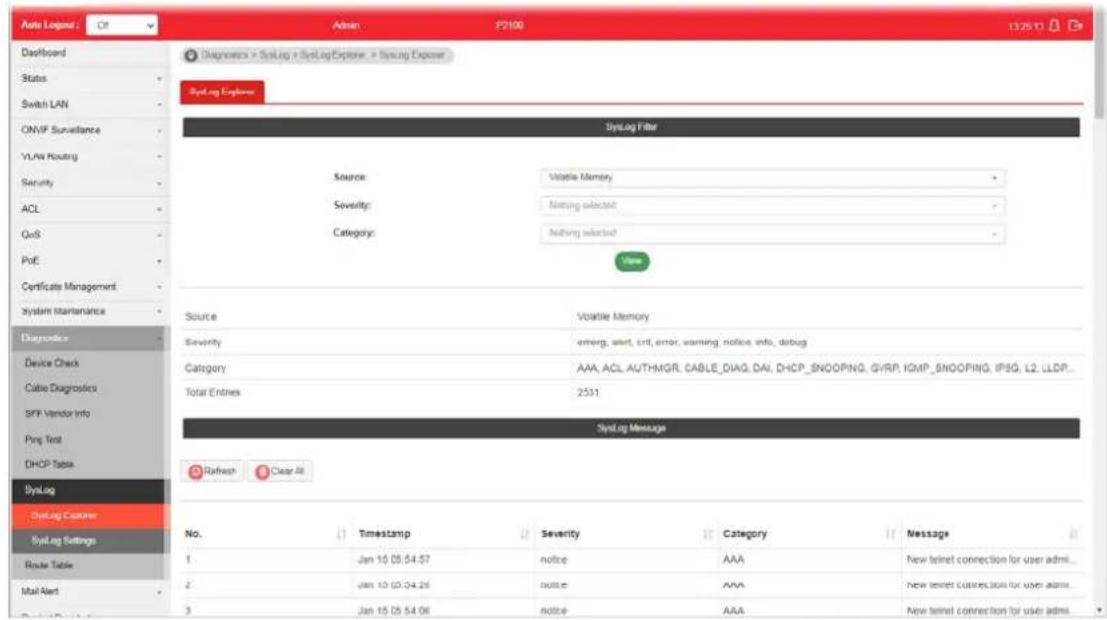Expand the PoE menu
This screenshot has height=620, width=1107.
90,261
